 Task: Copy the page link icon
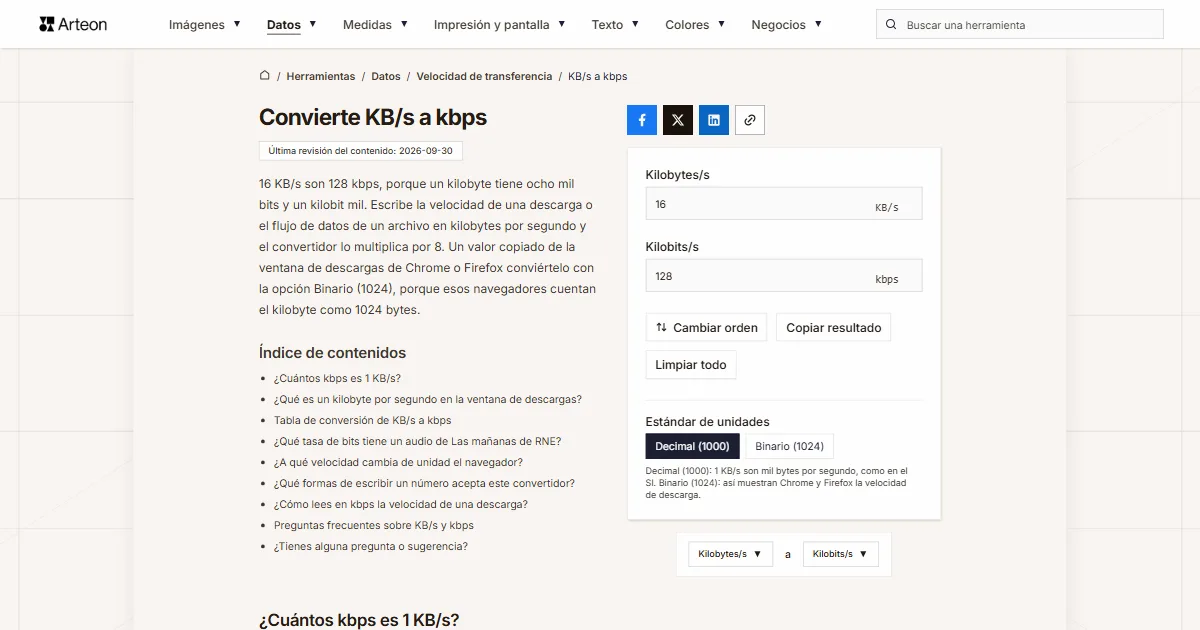750,120
